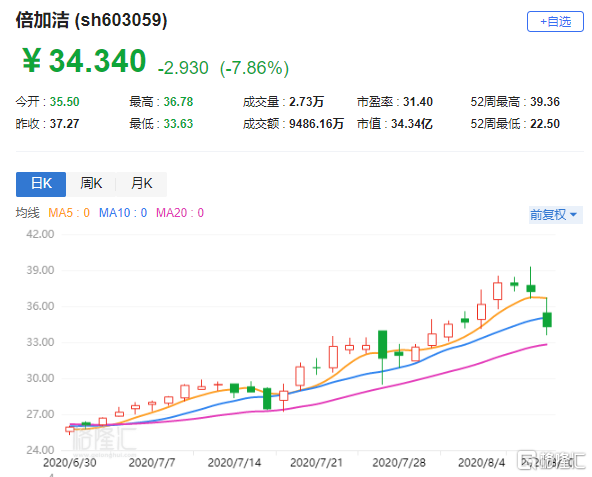592x477 pixels.
Task: Switch to the 日K daily chart tab
Action: [41, 184]
